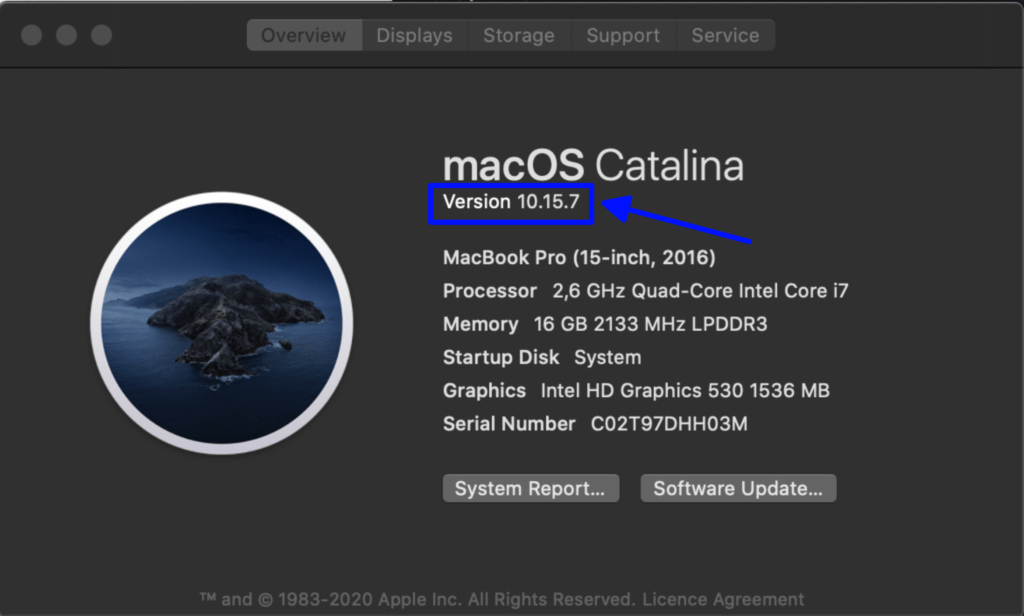Open System Report
Viewport: 1024px width, 616px height.
(x=530, y=489)
